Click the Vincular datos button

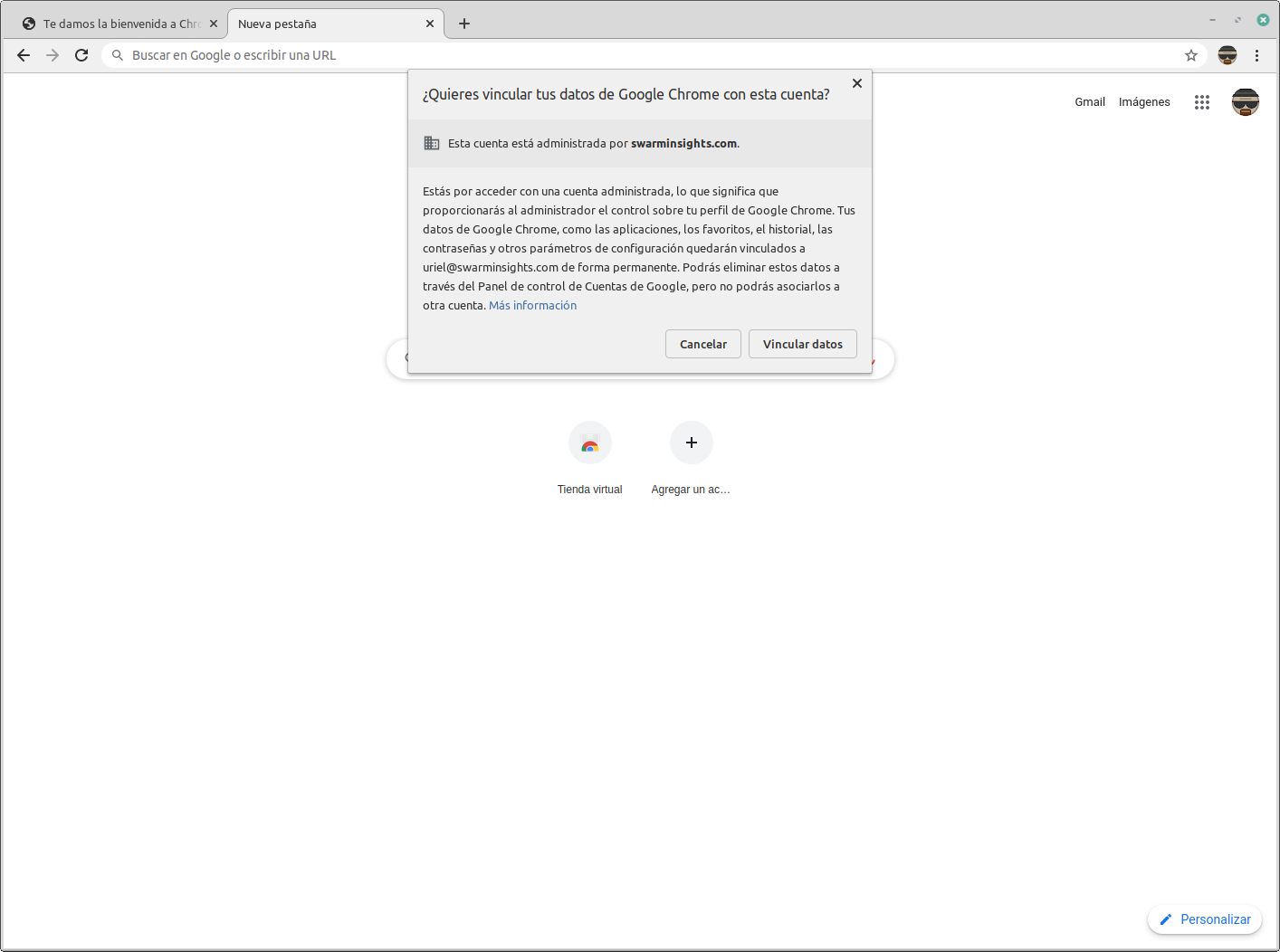(x=803, y=344)
